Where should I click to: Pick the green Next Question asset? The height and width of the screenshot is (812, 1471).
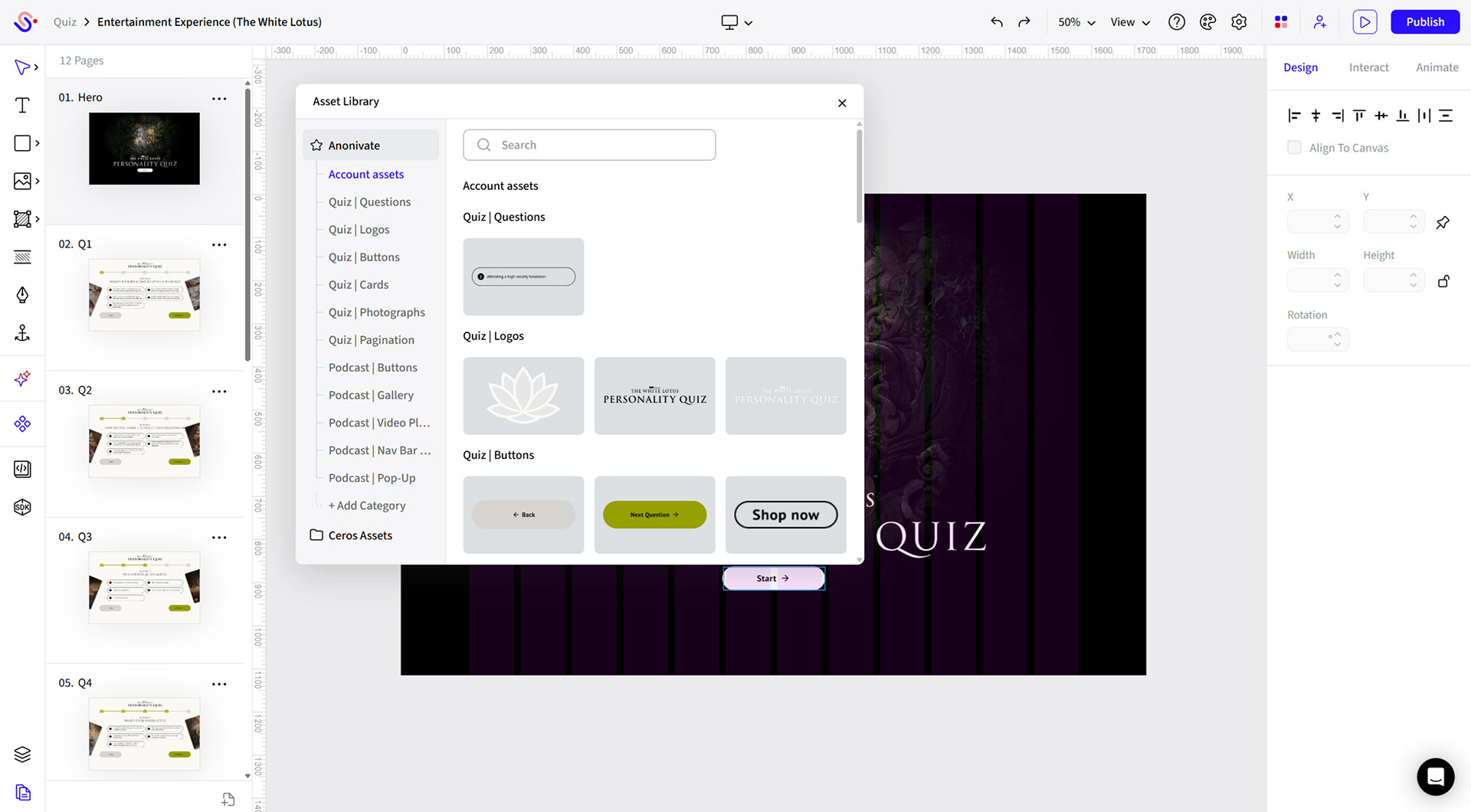[x=654, y=515]
